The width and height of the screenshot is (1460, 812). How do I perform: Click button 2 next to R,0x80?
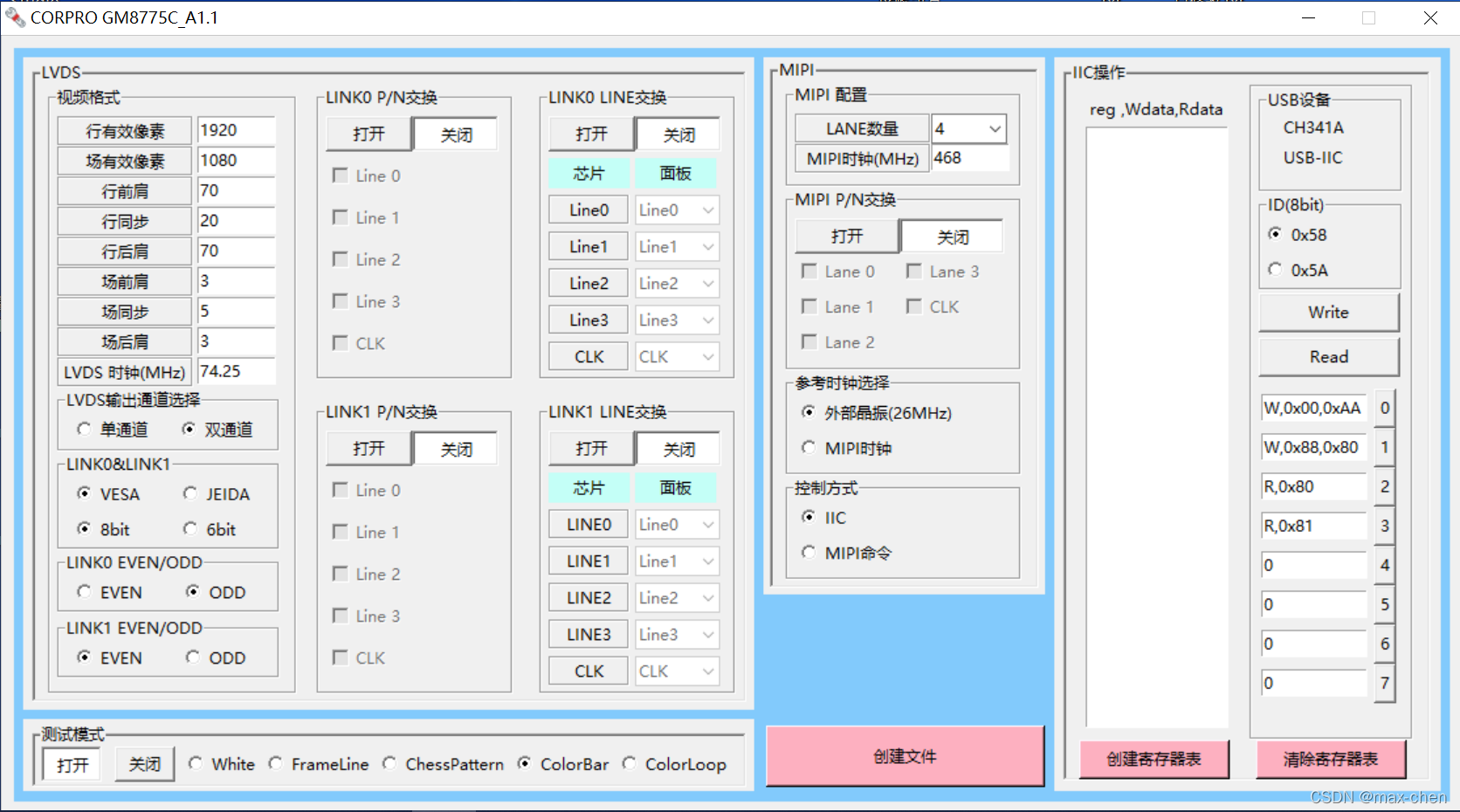1384,486
